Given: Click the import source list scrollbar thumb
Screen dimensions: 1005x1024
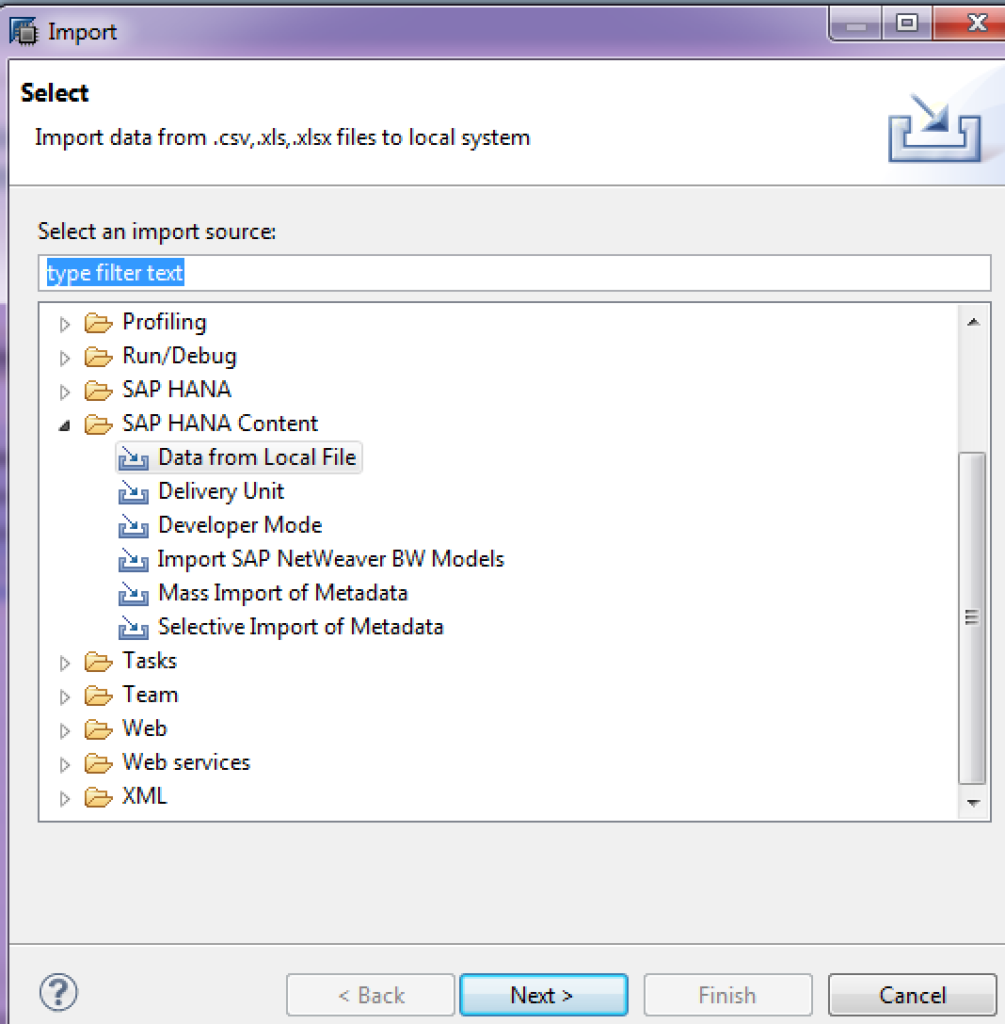Looking at the screenshot, I should click(972, 618).
